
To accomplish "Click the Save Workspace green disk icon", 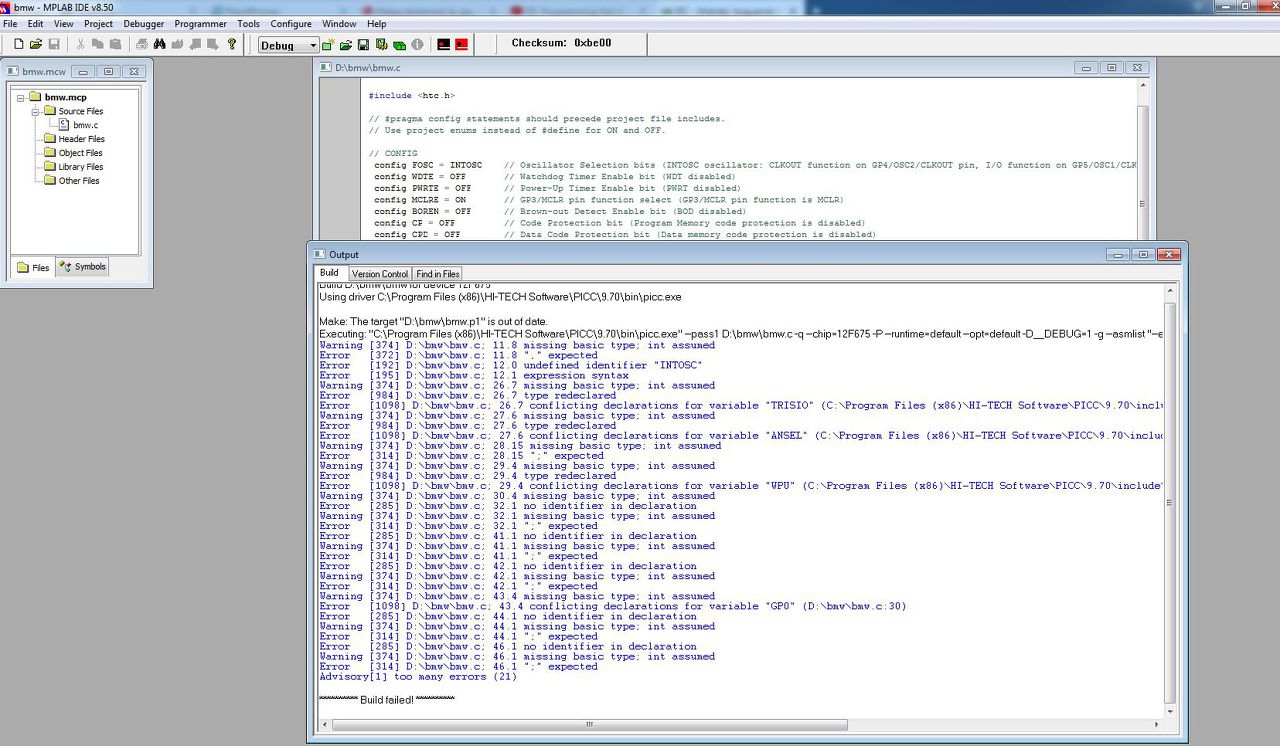I will (364, 45).
